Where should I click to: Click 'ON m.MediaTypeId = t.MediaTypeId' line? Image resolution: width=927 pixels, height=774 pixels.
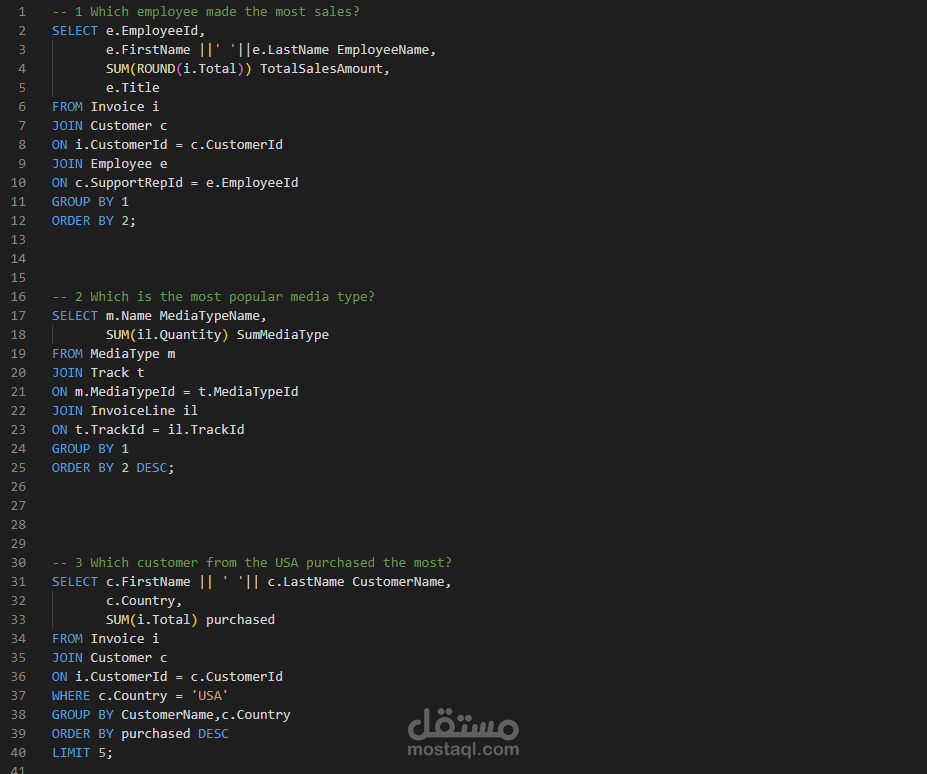[175, 391]
